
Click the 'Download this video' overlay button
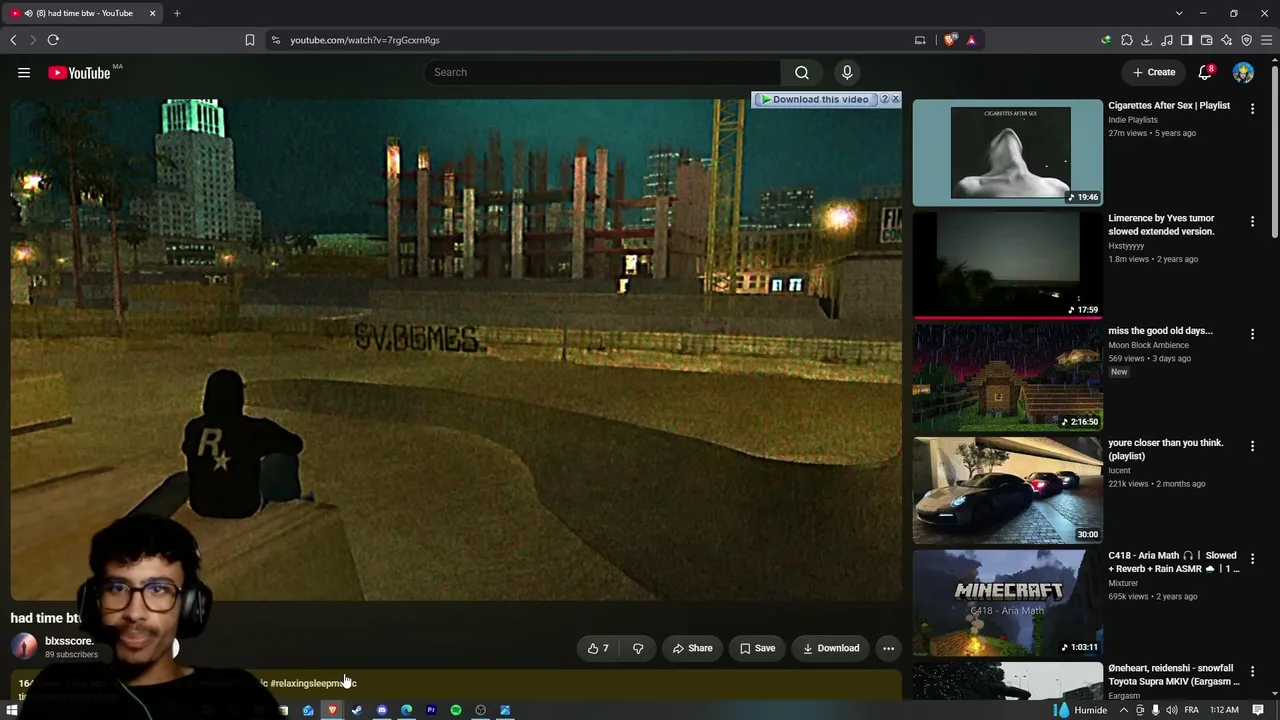(x=814, y=99)
